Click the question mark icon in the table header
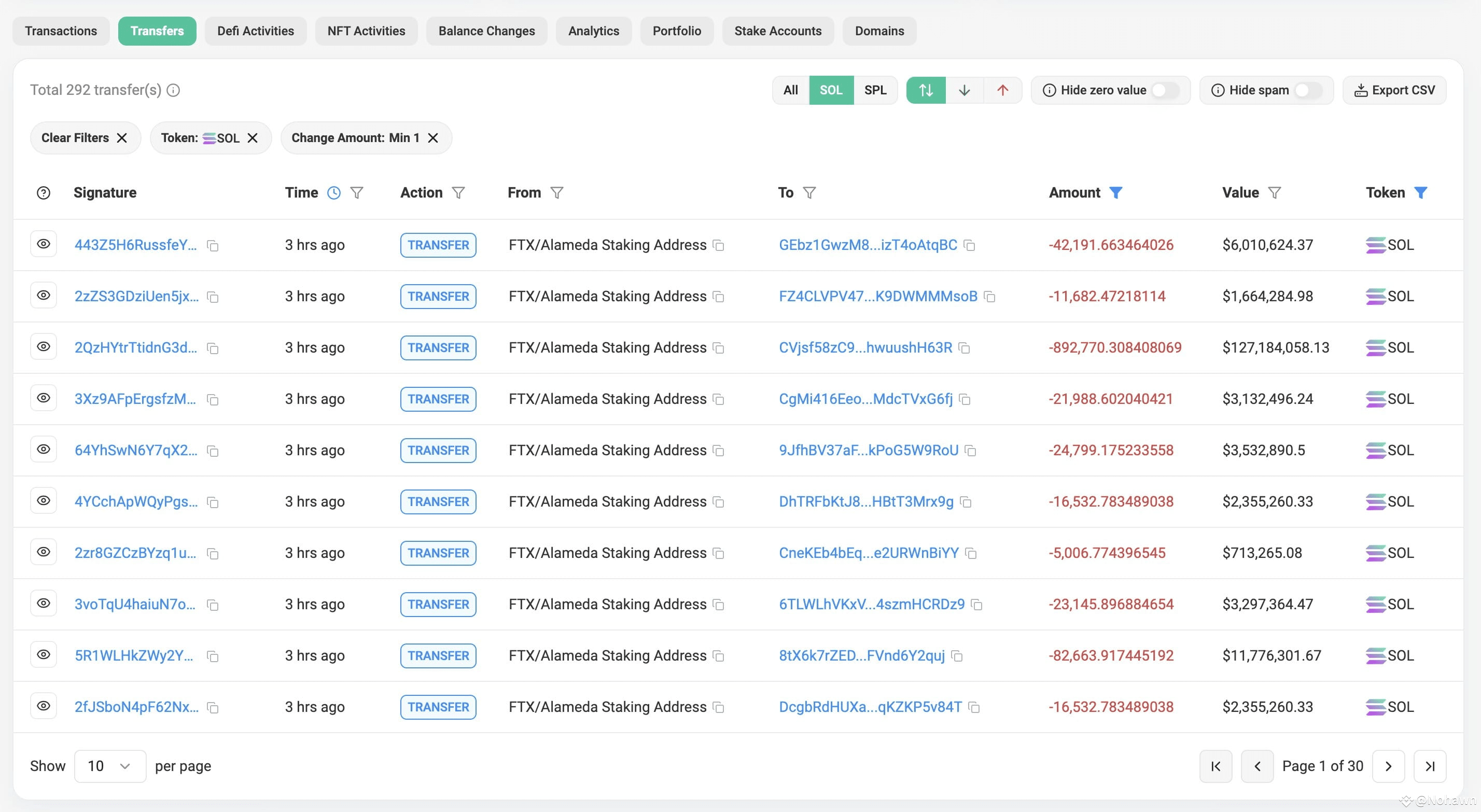 click(x=44, y=193)
